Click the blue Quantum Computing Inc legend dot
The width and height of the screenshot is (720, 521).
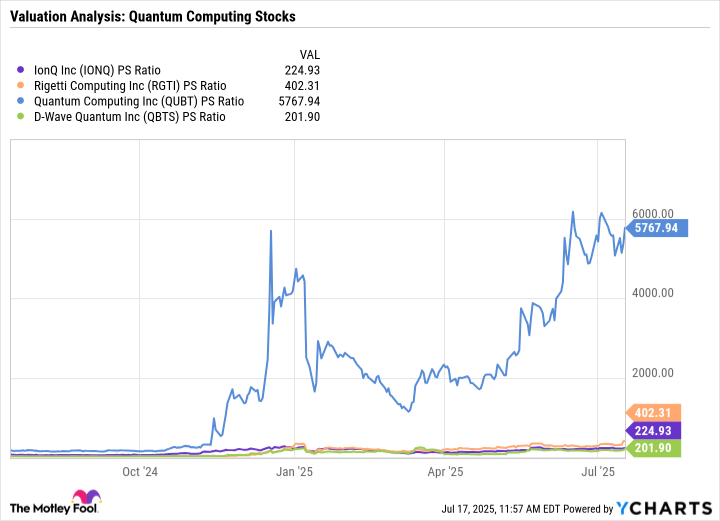22,101
